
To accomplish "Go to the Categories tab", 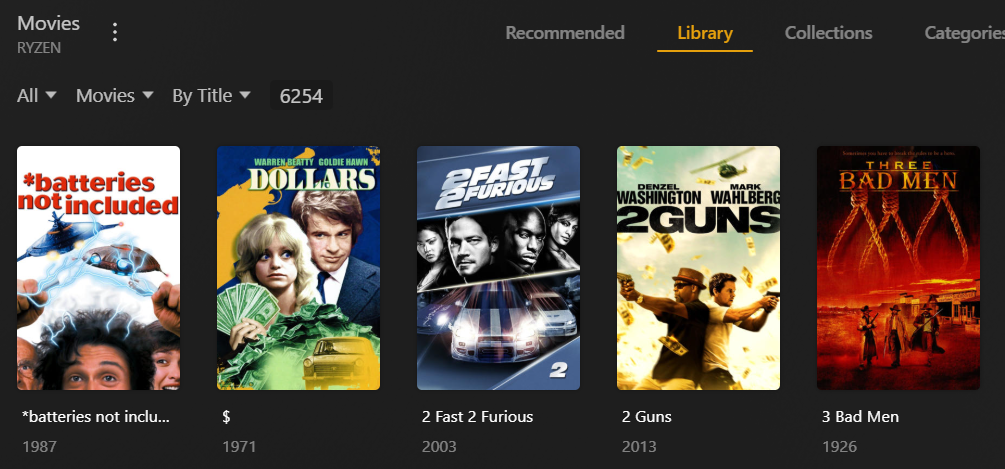I will click(964, 33).
